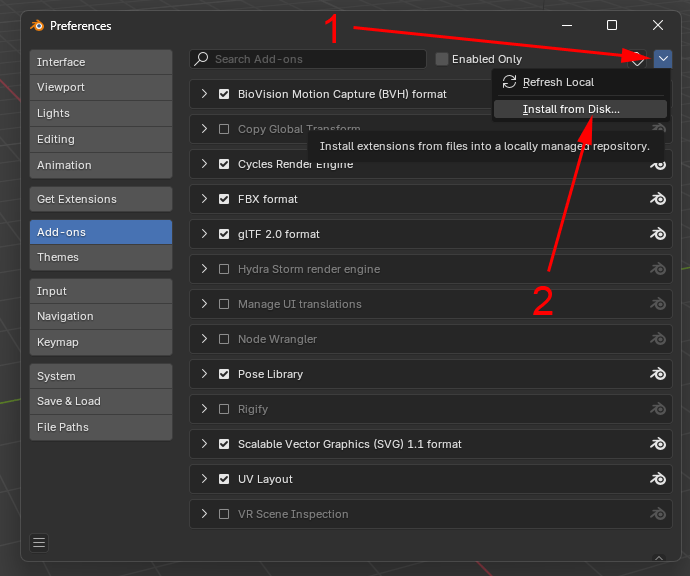Expand the BioVision Motion Capture add-on details

(x=204, y=94)
